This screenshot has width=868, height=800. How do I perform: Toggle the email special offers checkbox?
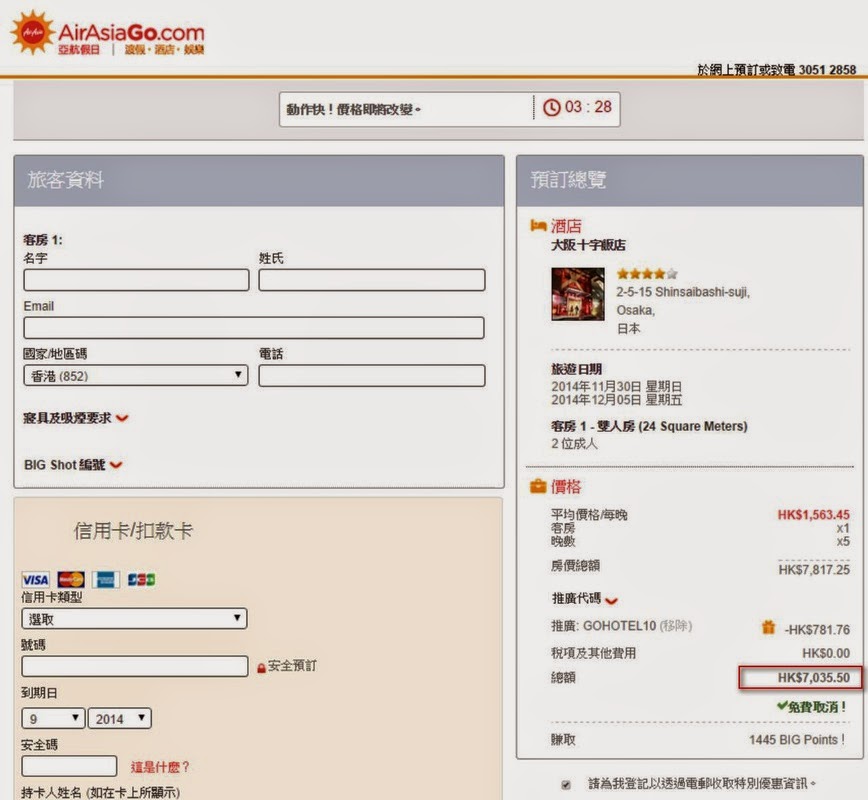(567, 785)
